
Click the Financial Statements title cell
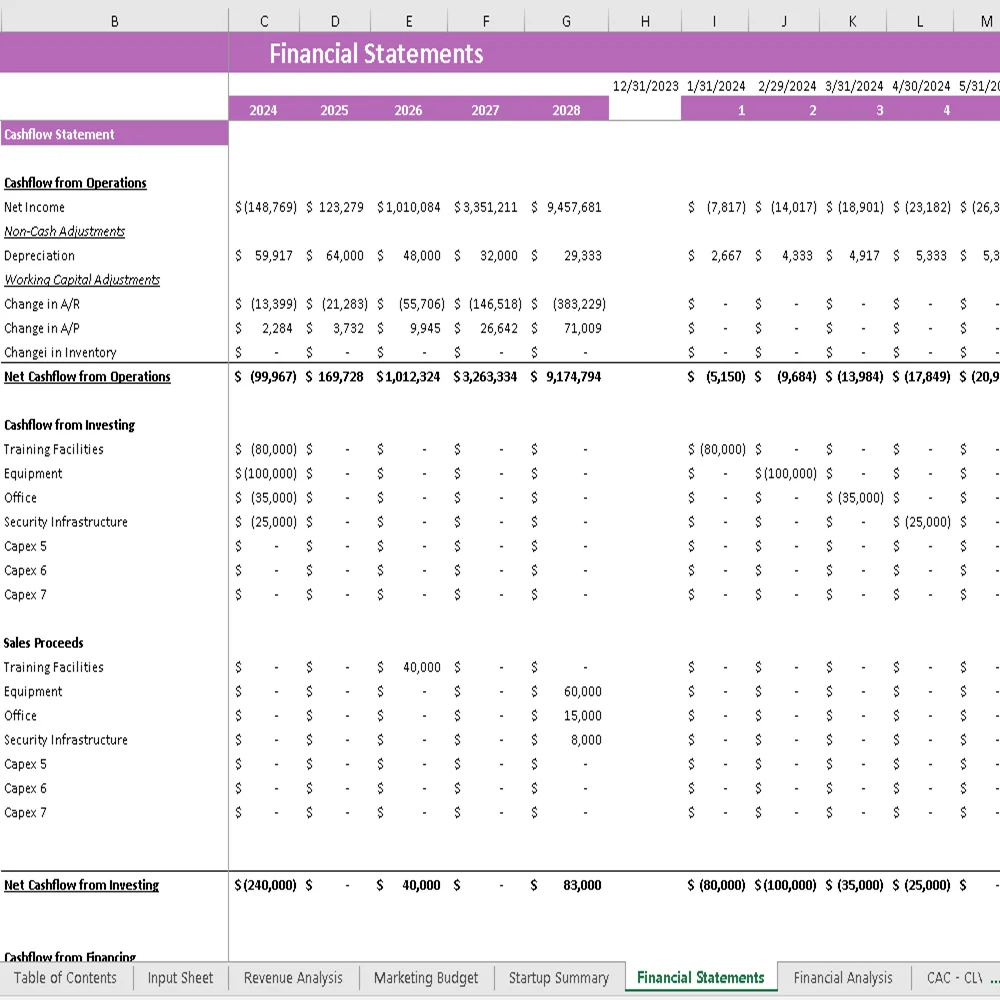(377, 52)
